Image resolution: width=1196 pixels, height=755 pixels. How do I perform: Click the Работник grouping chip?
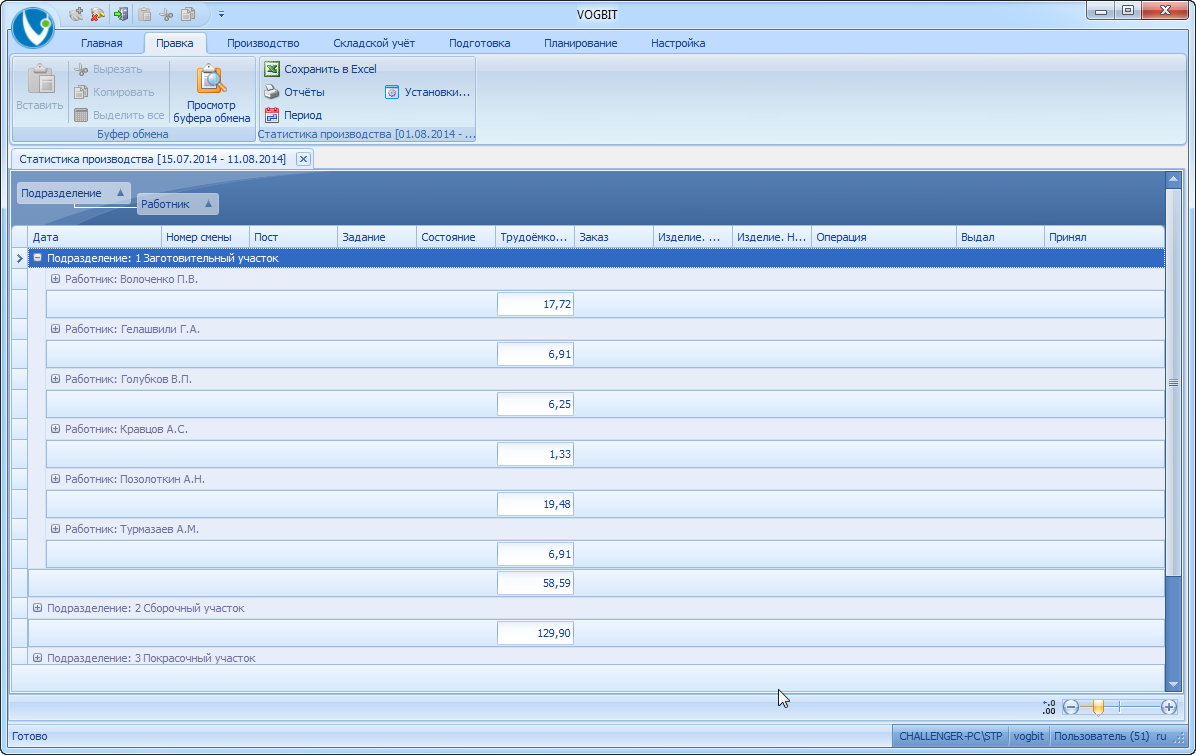point(178,204)
